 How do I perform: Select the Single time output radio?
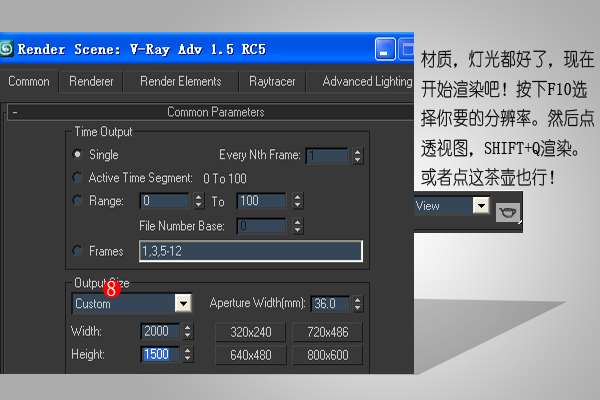77,154
